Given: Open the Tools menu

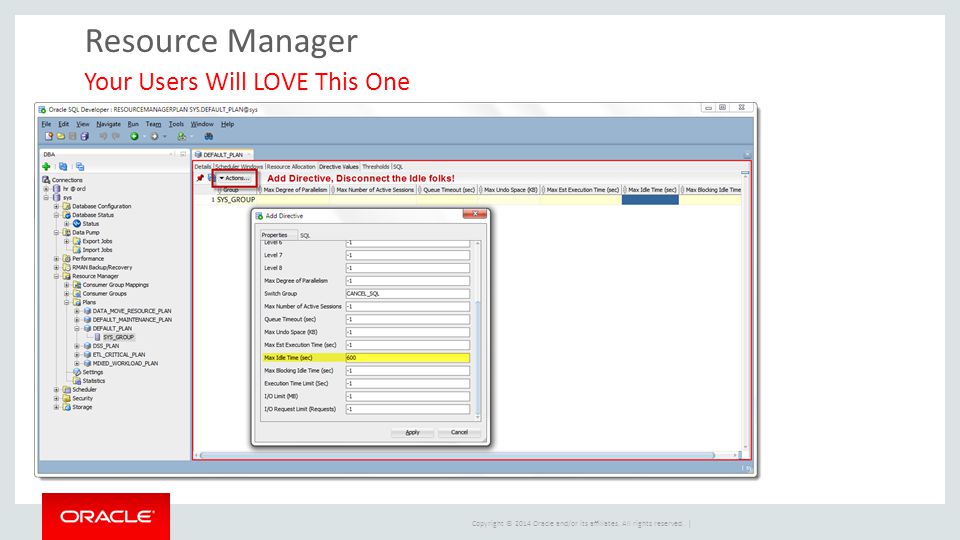Looking at the screenshot, I should click(176, 124).
